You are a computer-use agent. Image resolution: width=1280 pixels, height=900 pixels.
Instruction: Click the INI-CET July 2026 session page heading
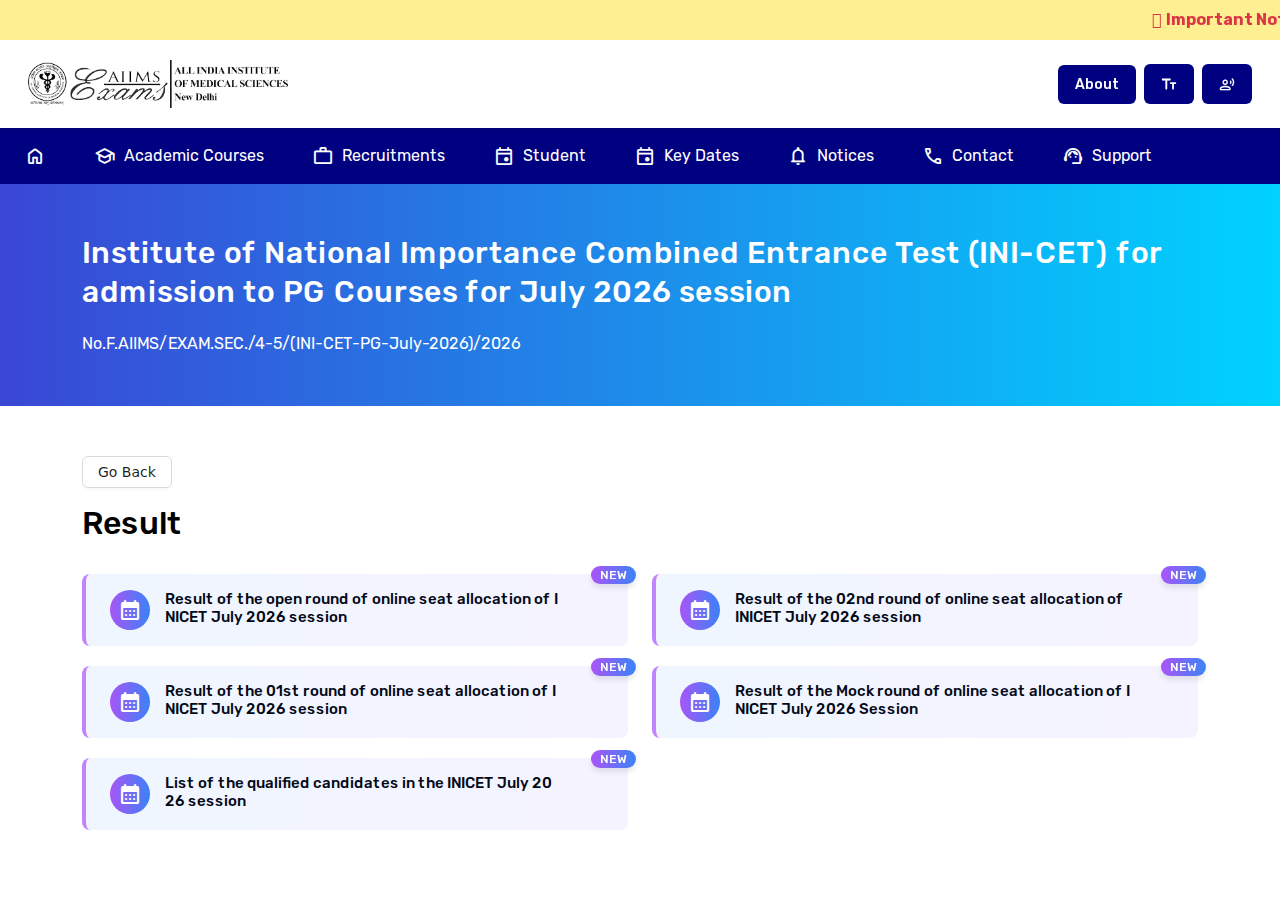click(x=622, y=272)
